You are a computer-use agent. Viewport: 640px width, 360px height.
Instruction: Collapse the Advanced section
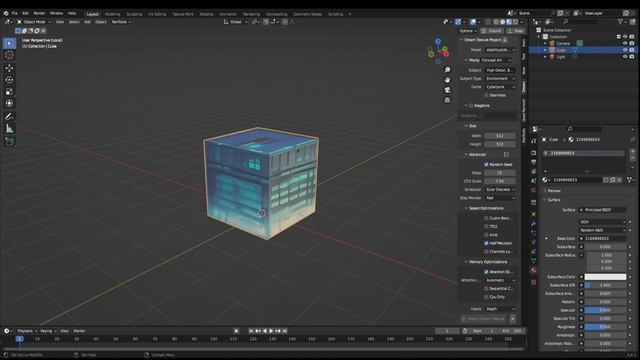(x=476, y=155)
